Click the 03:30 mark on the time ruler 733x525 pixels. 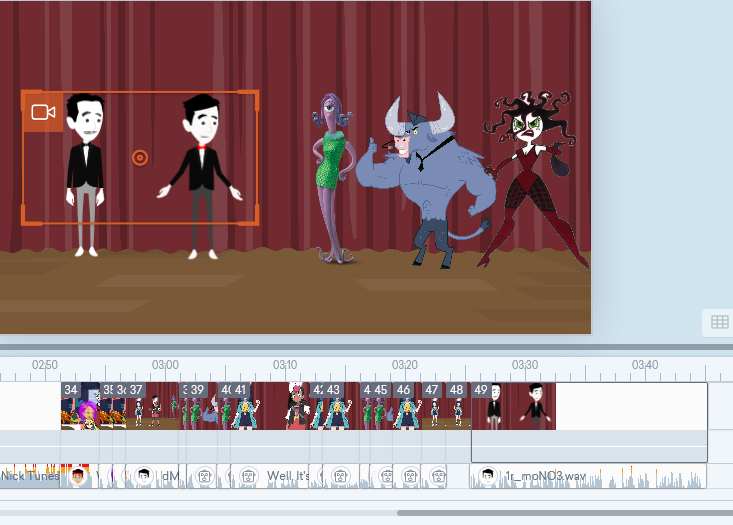[x=525, y=365]
